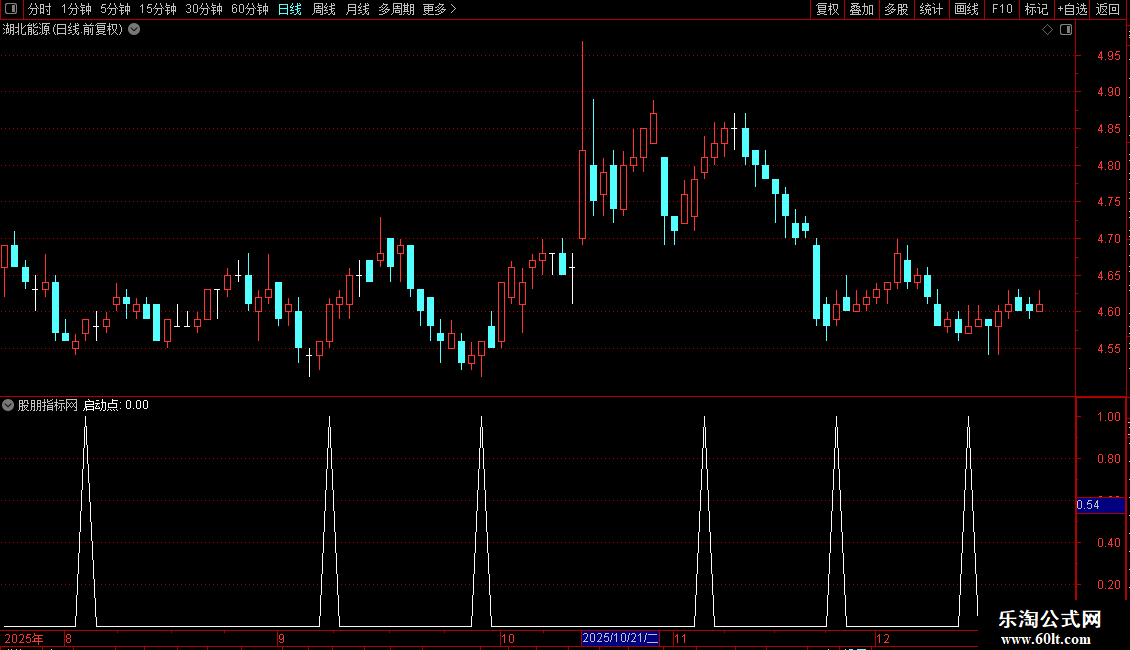Select the 1分钟 period
The height and width of the screenshot is (650, 1130).
click(x=76, y=9)
